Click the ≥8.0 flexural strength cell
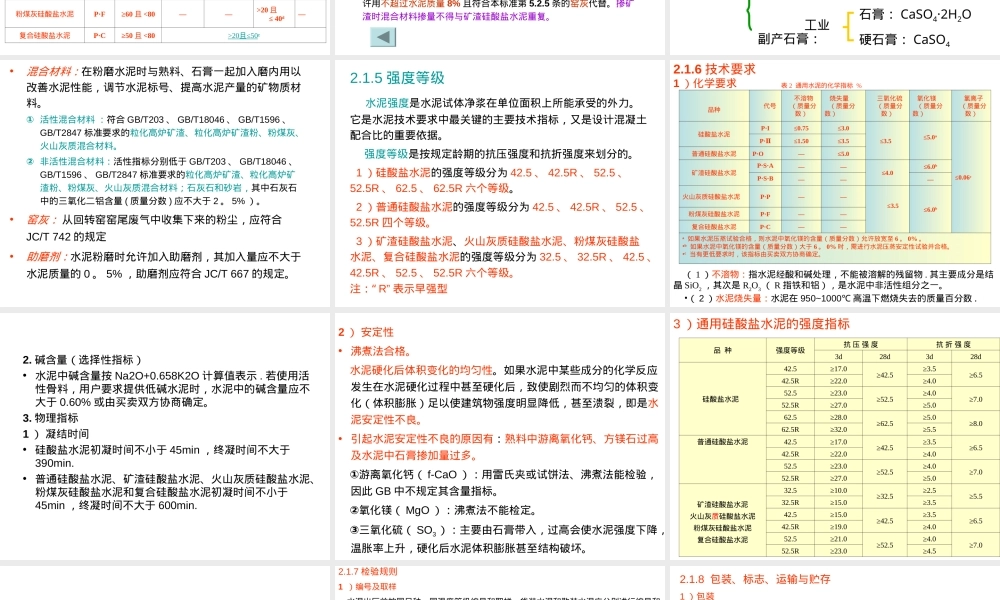 click(976, 423)
